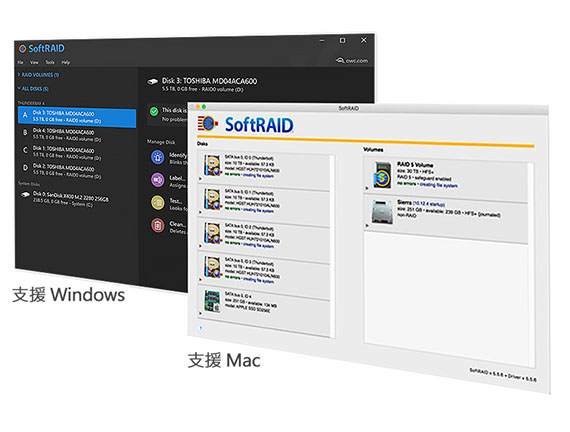
Task: Click the Identify disk icon
Action: tap(157, 157)
